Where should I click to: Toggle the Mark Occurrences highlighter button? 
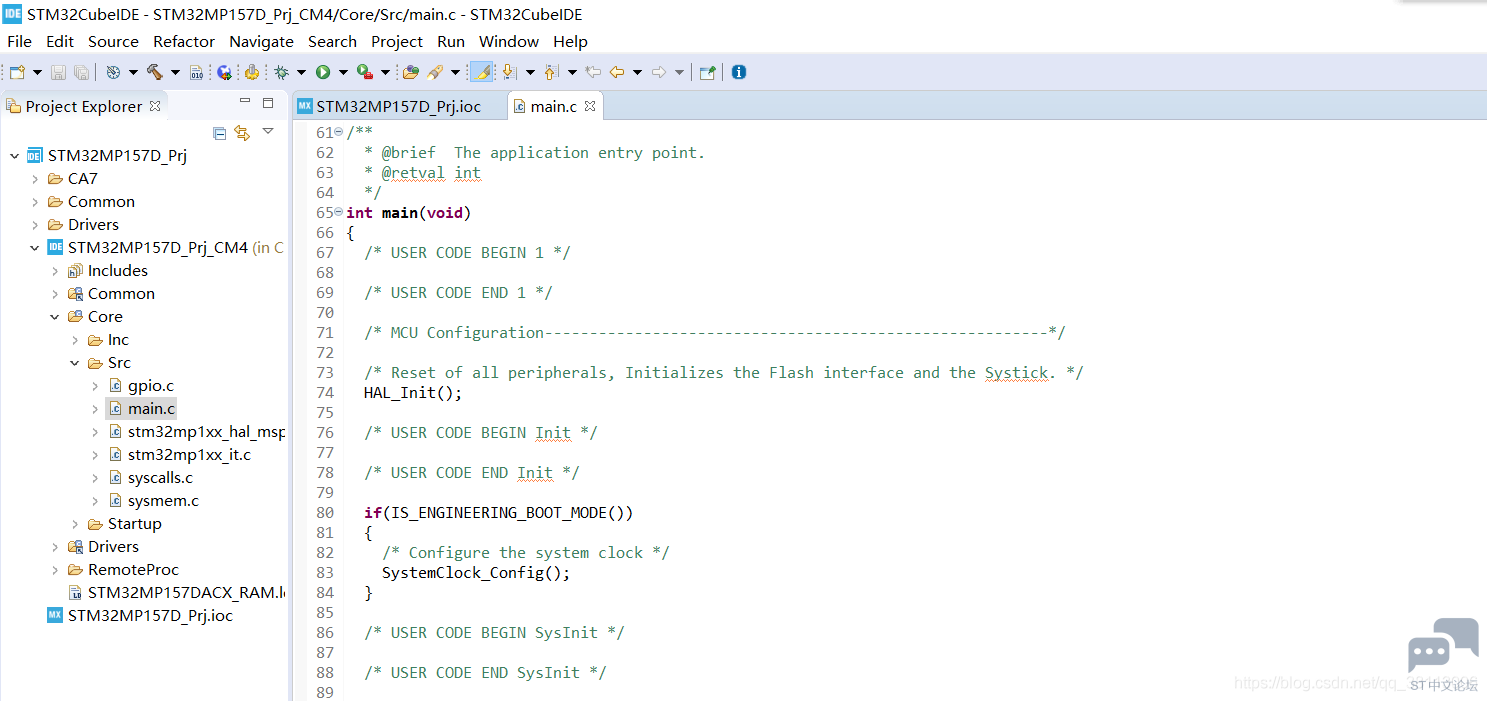tap(481, 72)
